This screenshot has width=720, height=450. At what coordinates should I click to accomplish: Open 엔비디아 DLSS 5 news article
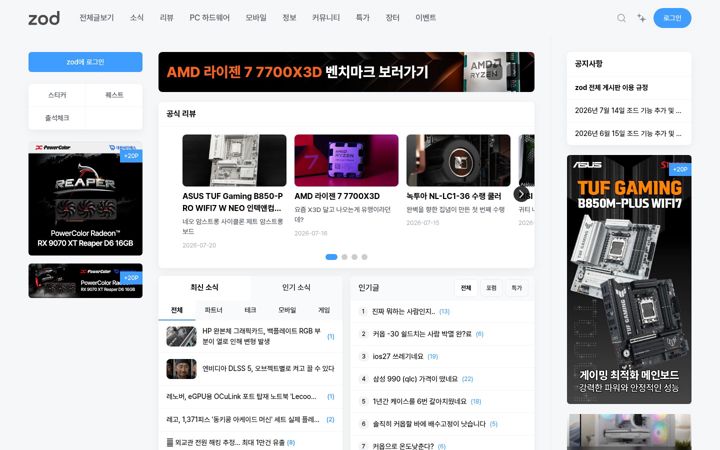[x=268, y=368]
